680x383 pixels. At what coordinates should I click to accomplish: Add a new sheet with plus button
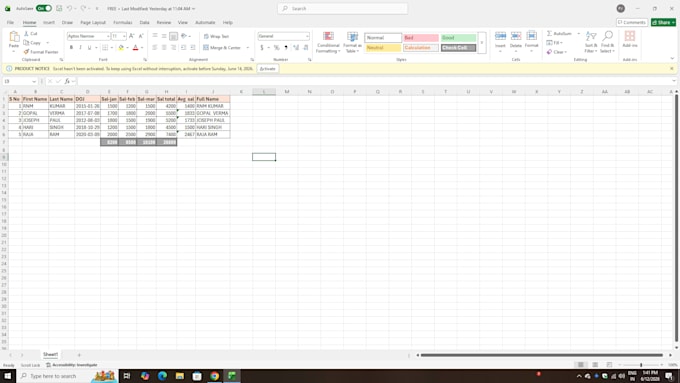(x=79, y=355)
